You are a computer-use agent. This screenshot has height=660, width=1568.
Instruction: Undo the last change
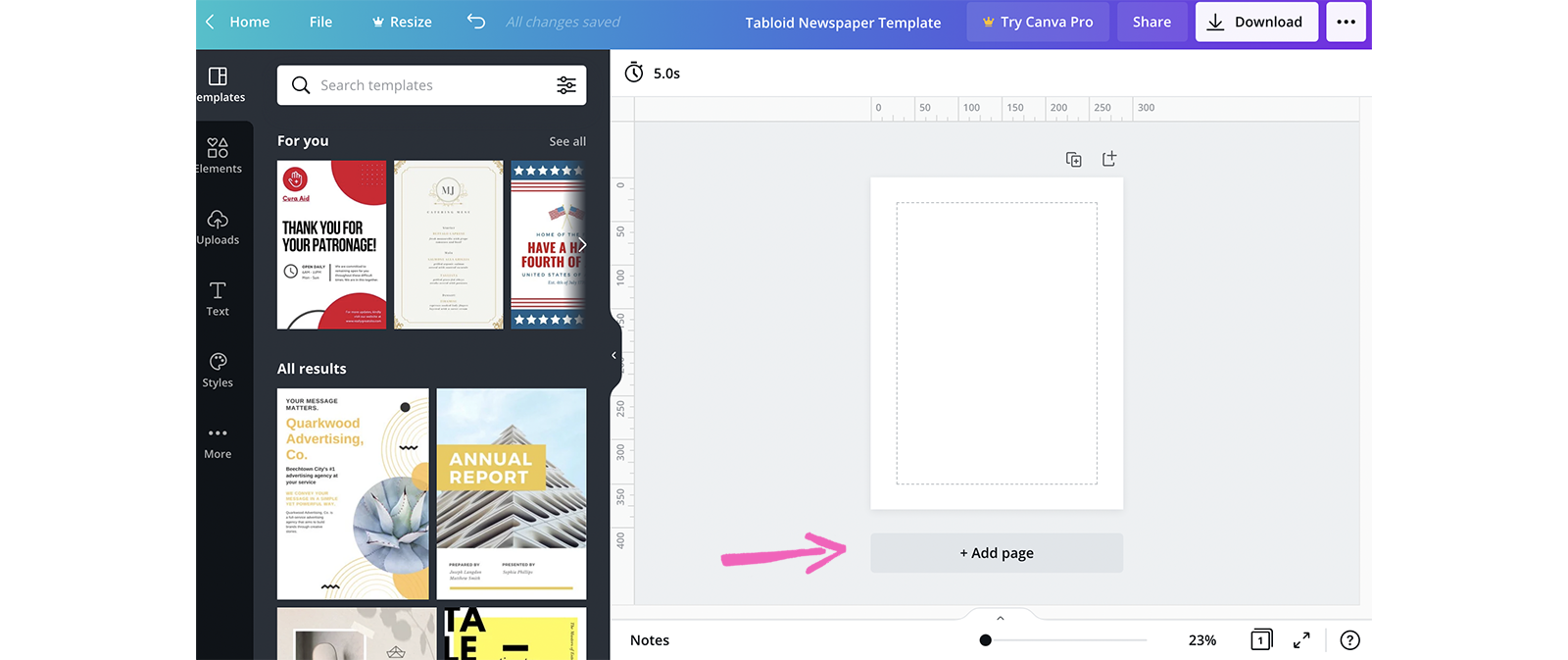pos(476,22)
